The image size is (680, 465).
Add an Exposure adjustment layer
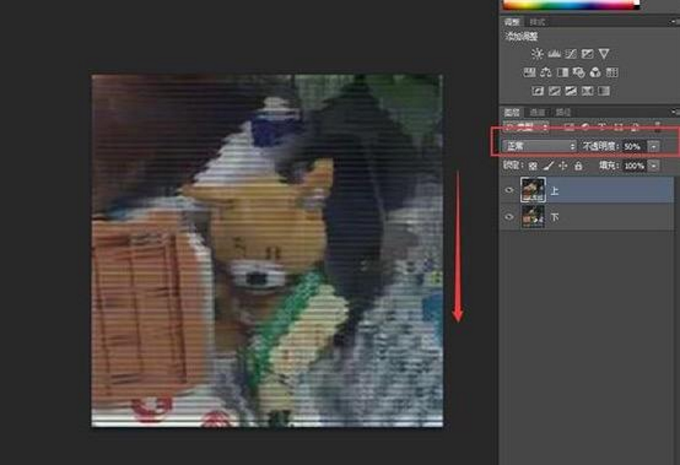click(587, 54)
